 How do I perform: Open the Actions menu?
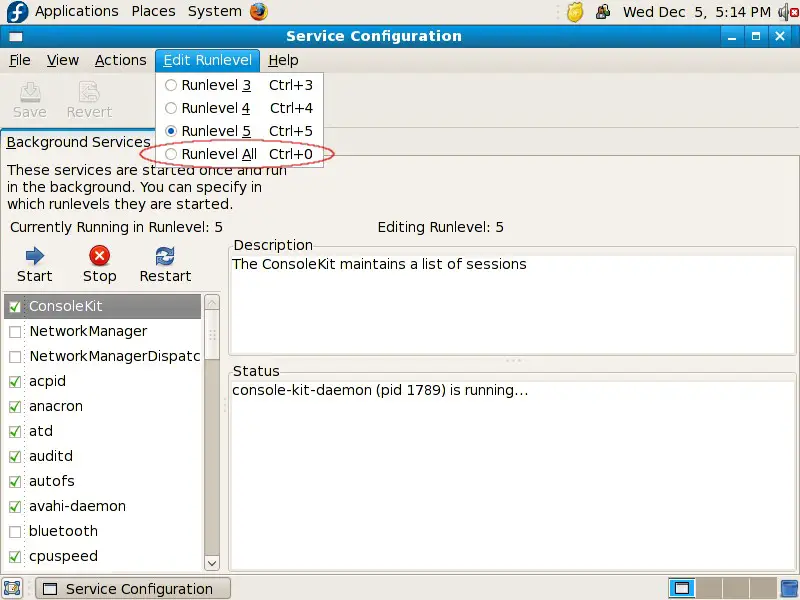(120, 60)
